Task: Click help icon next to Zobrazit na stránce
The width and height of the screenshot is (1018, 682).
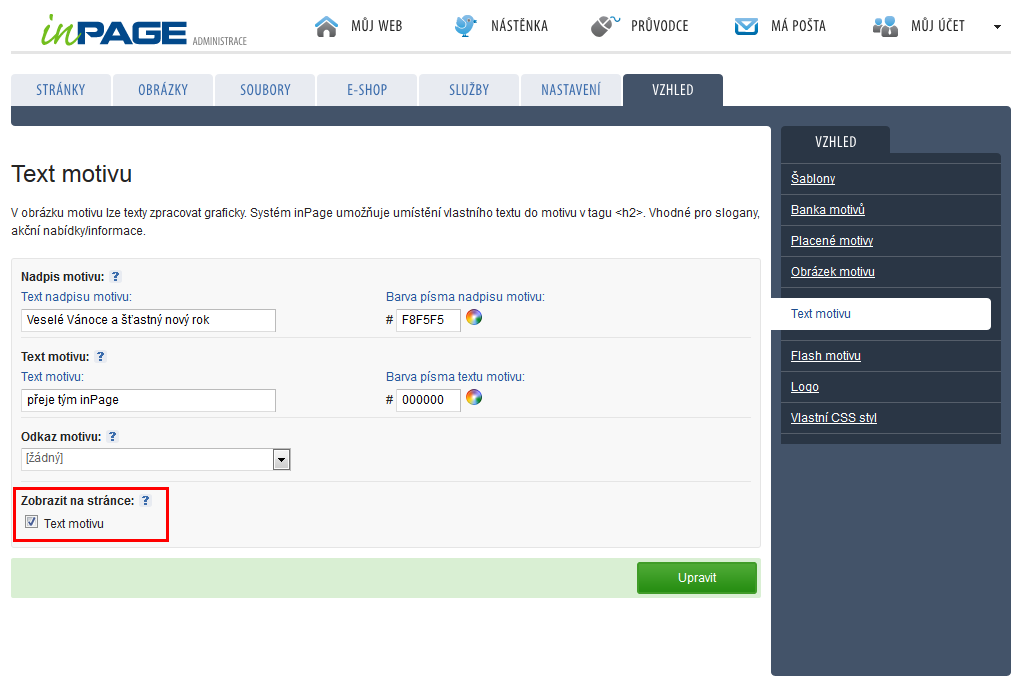Action: (145, 501)
